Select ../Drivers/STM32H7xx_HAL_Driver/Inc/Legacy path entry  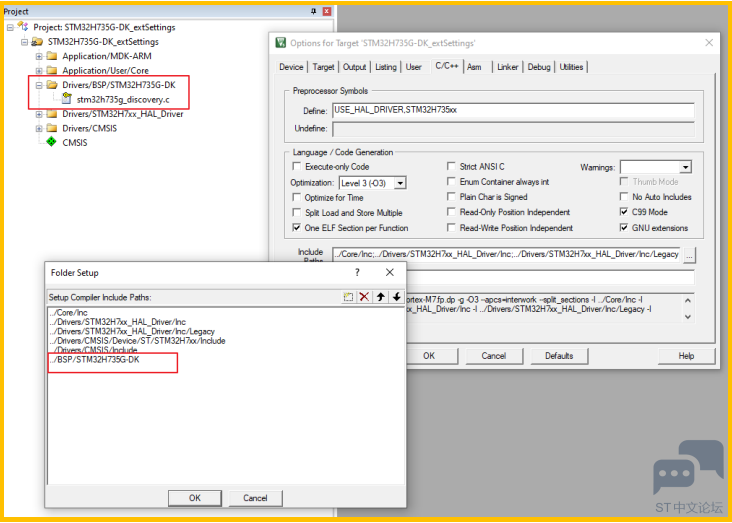(x=132, y=331)
